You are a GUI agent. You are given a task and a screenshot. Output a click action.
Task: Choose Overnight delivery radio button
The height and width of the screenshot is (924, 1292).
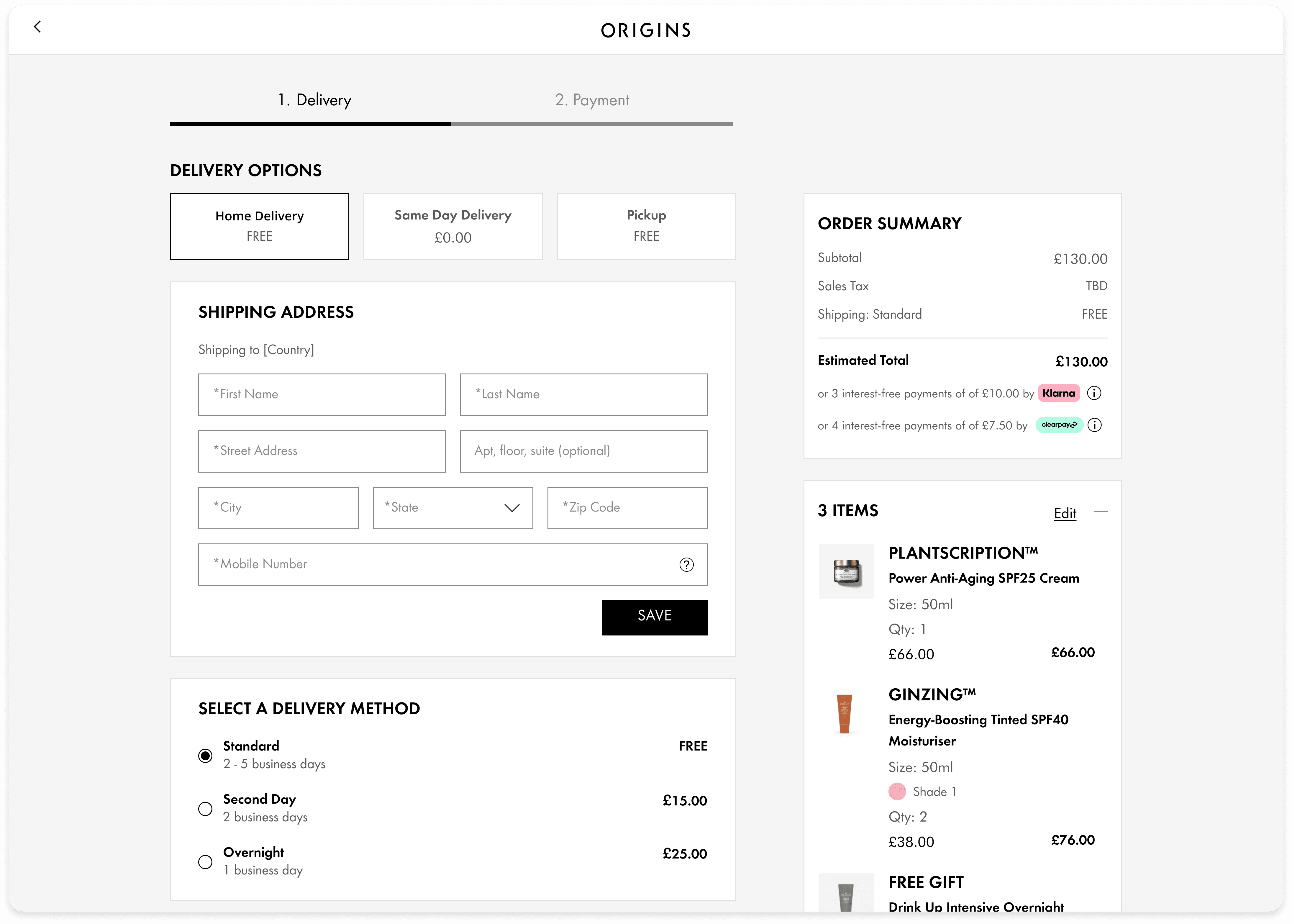[205, 861]
